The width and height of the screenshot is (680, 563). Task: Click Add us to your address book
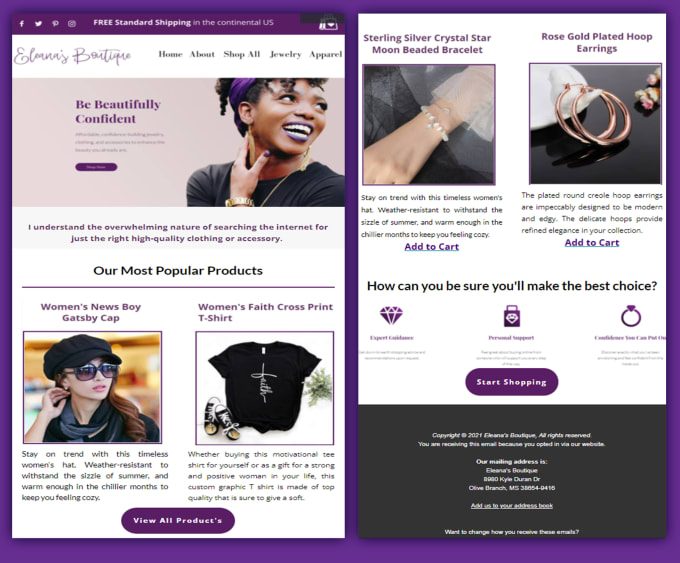[x=512, y=506]
